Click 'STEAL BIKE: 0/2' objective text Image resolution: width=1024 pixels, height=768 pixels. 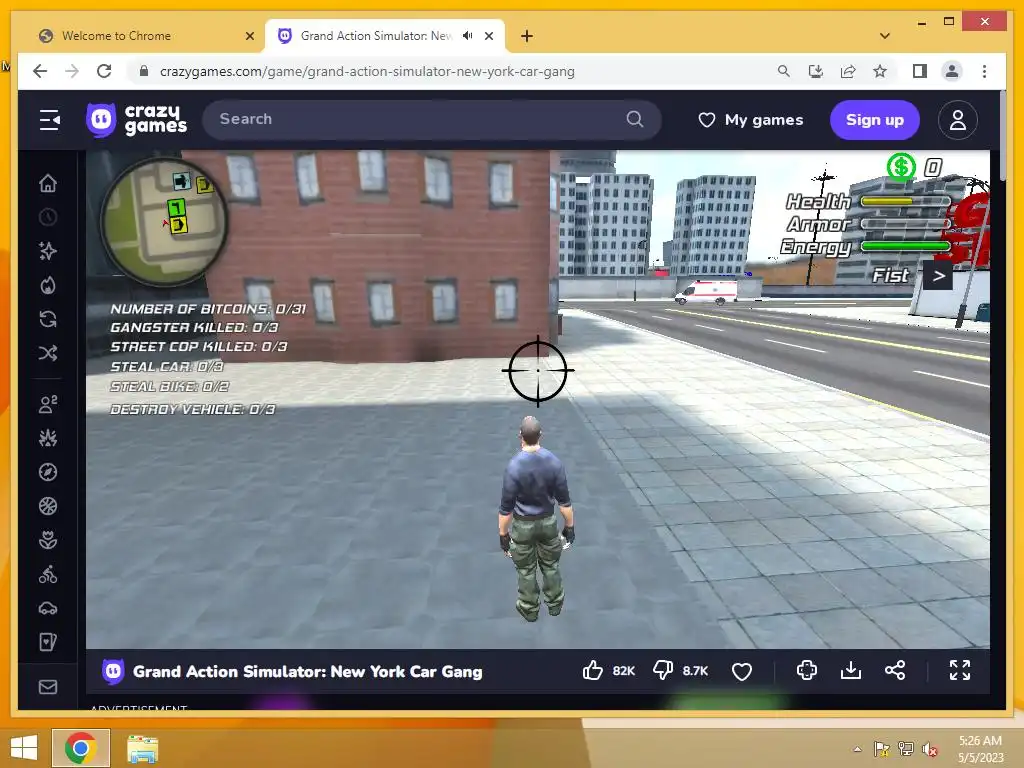click(x=170, y=387)
